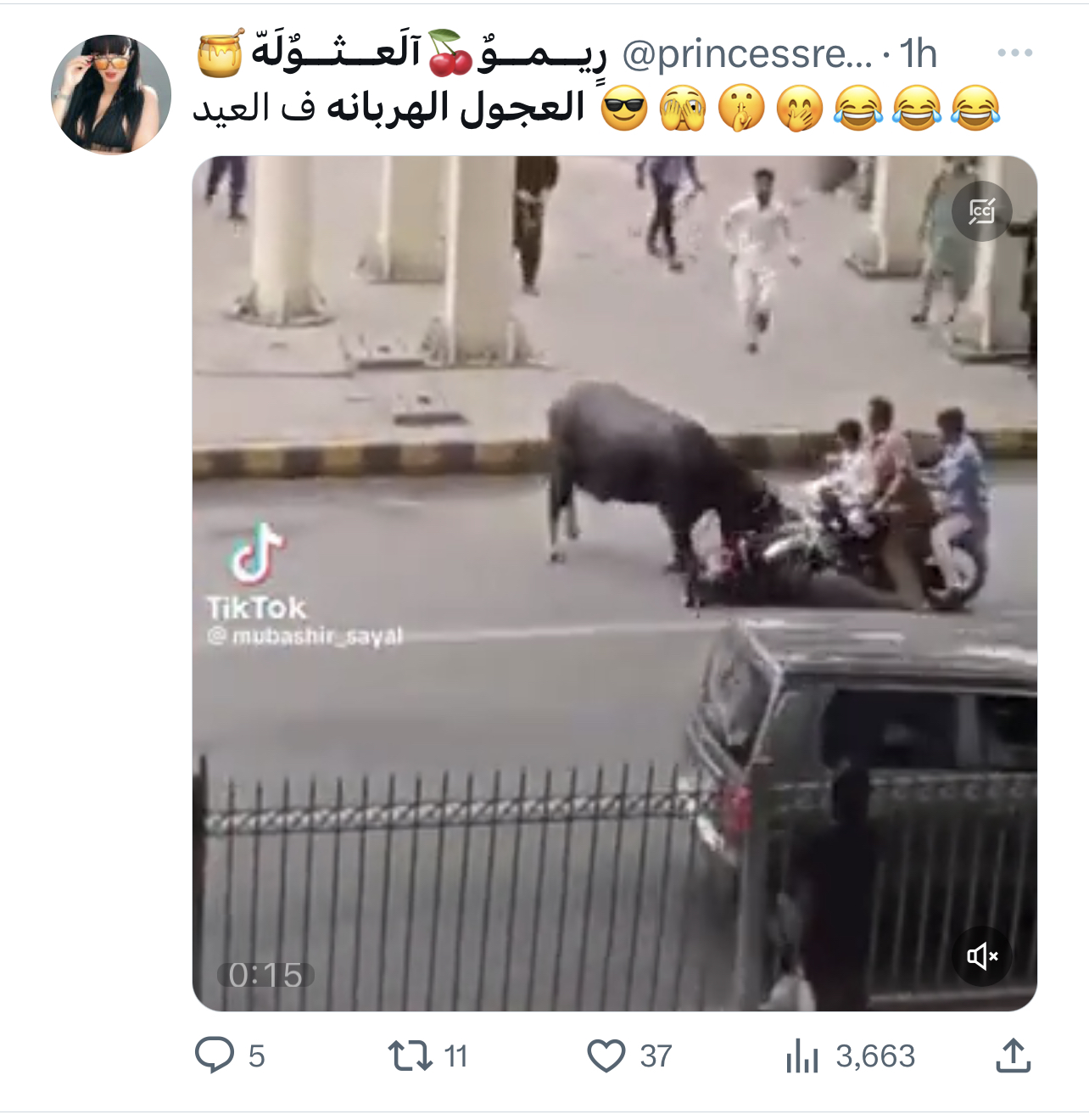The image size is (1089, 1120).
Task: Open the @princessre... handle link
Action: 747,53
